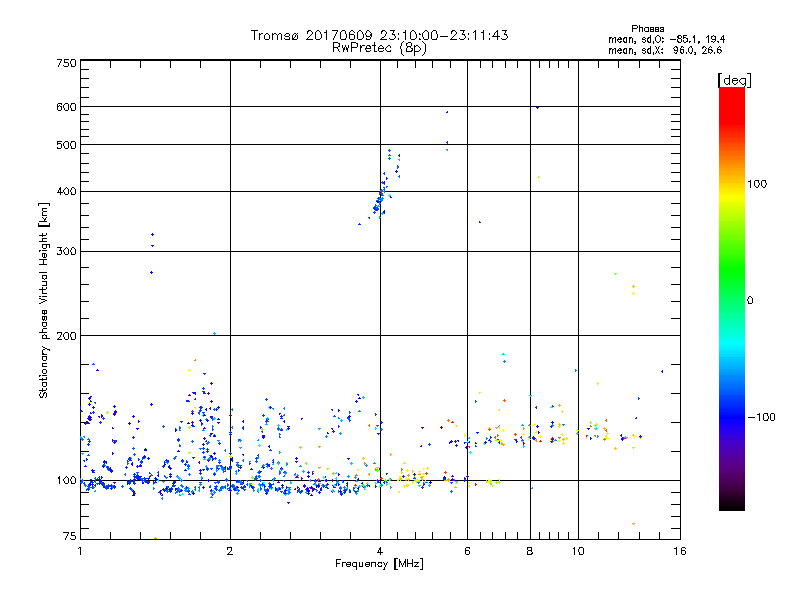Click the 4 tick on the frequency axis

tap(379, 551)
